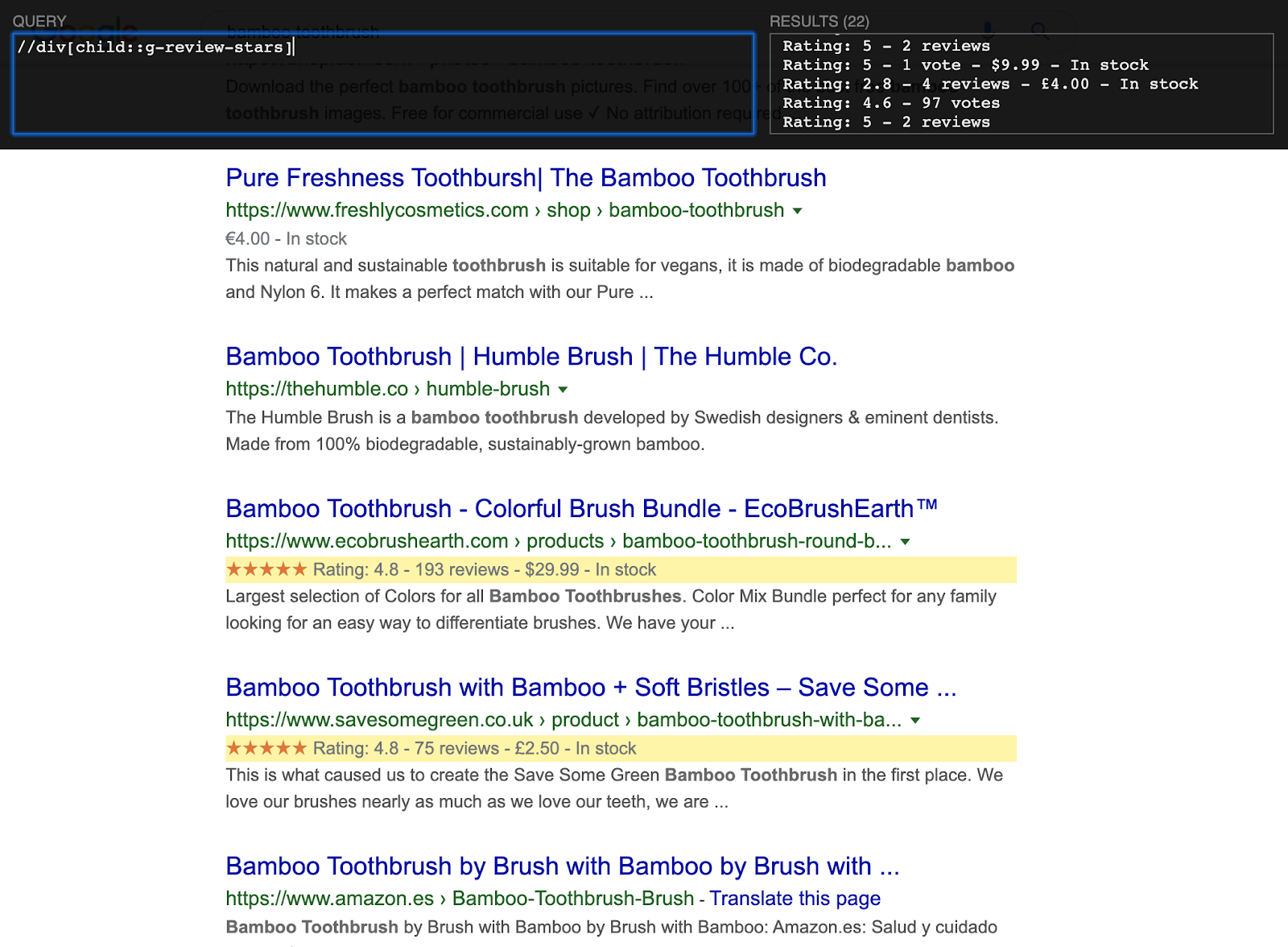This screenshot has width=1288, height=947.
Task: Click the 'QUERY' label above the input
Action: pos(39,22)
